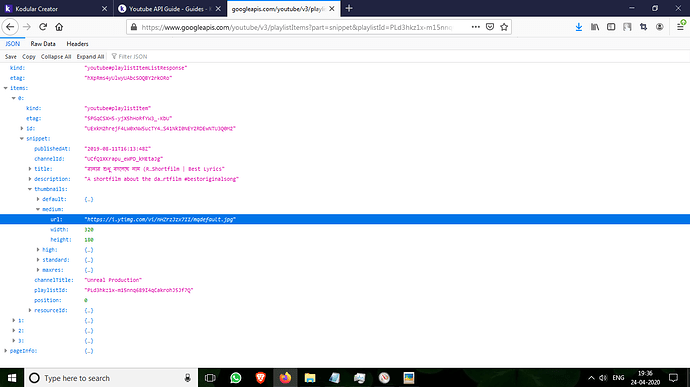
Task: Collapse the item 0 node
Action: [x=13, y=98]
